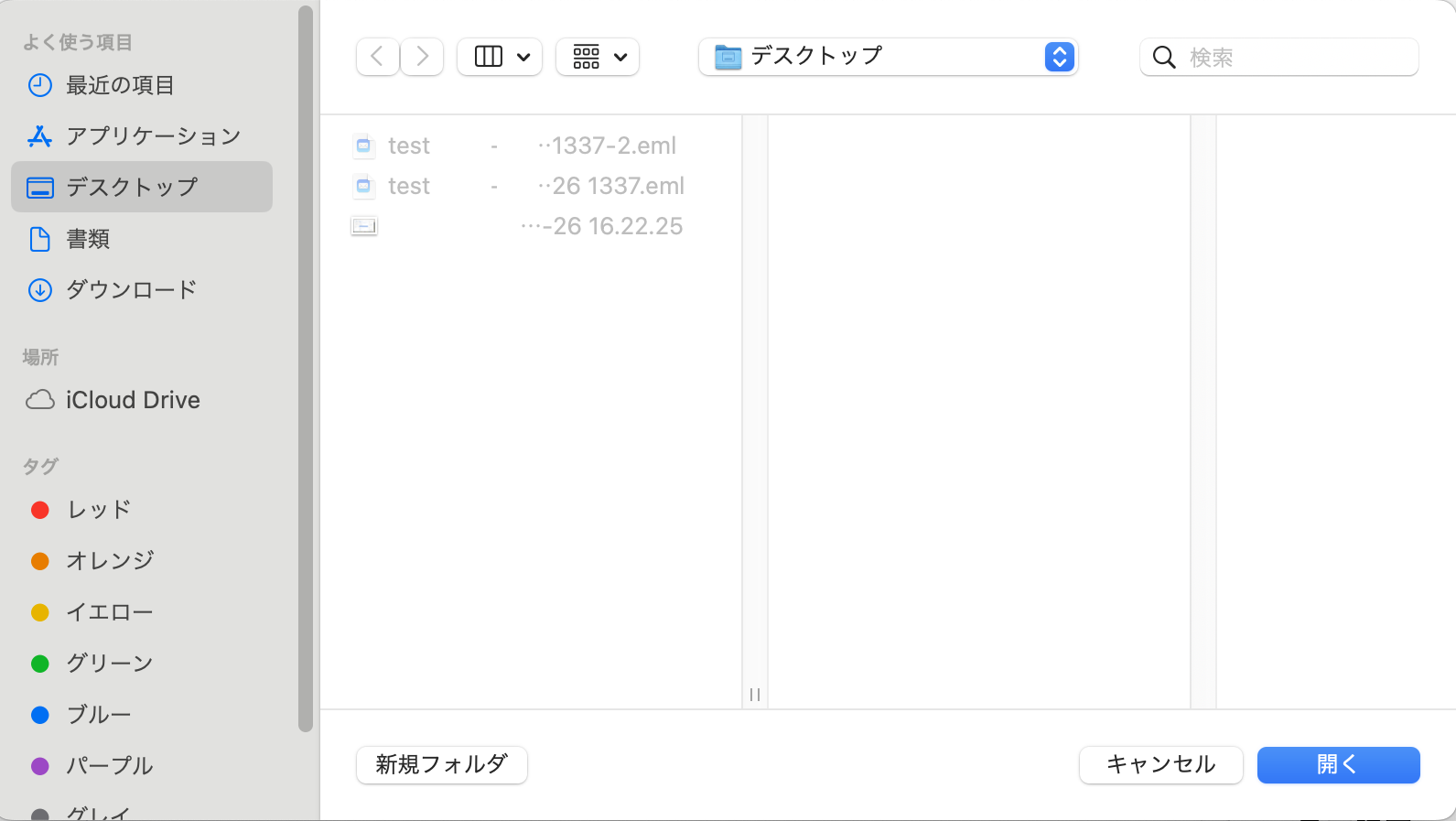Click the document icon beside 書類
The width and height of the screenshot is (1456, 821).
tap(40, 239)
